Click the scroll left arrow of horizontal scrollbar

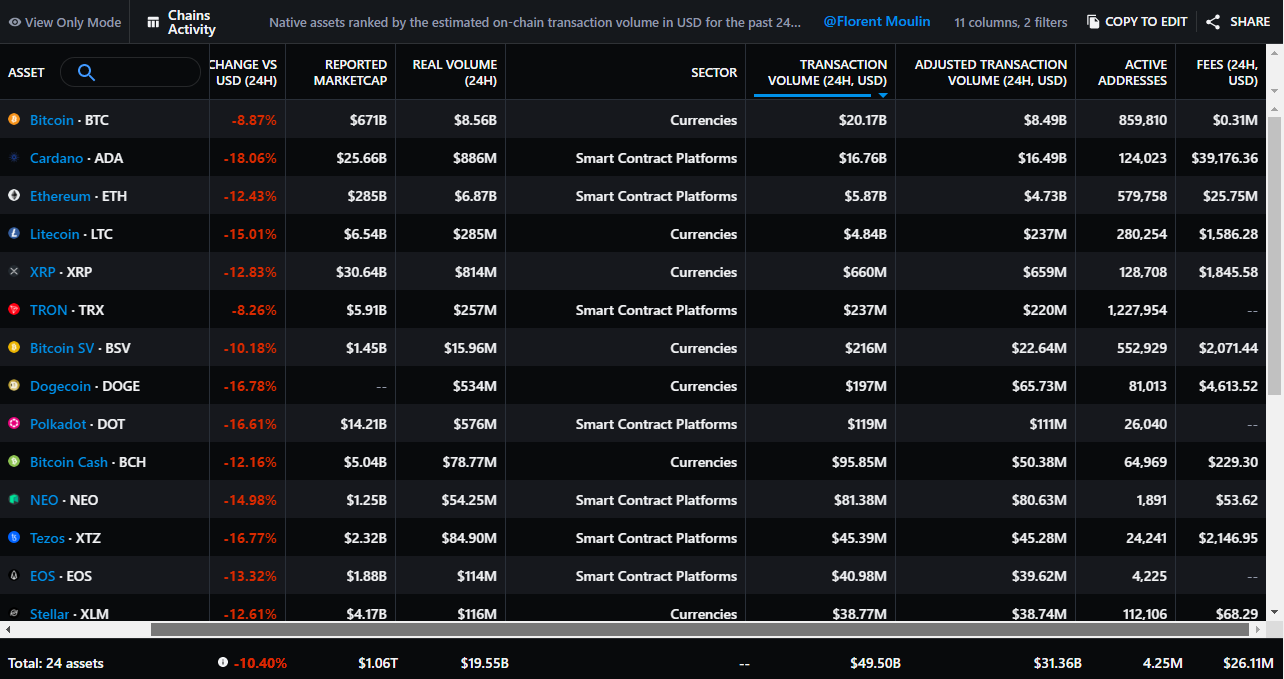tap(7, 630)
